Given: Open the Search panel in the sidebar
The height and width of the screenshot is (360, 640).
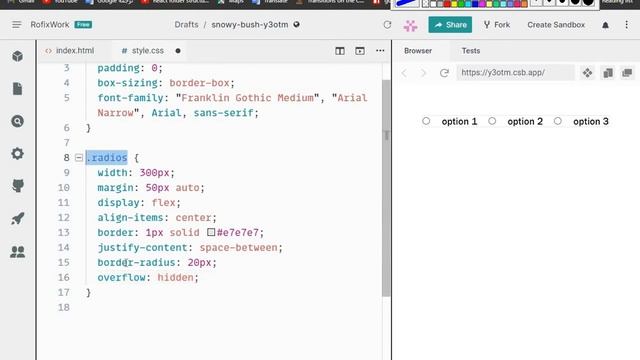Looking at the screenshot, I should [x=17, y=121].
